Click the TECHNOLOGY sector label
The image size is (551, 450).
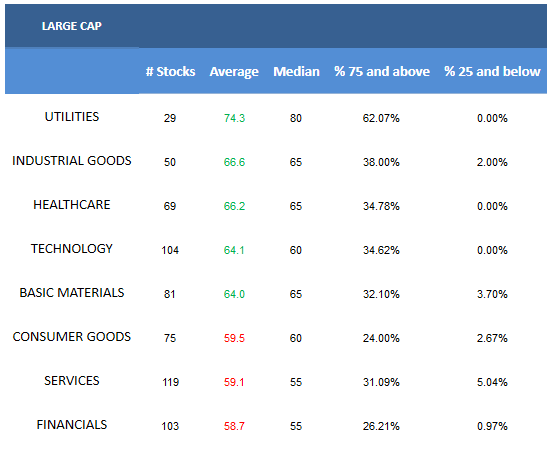tap(72, 249)
